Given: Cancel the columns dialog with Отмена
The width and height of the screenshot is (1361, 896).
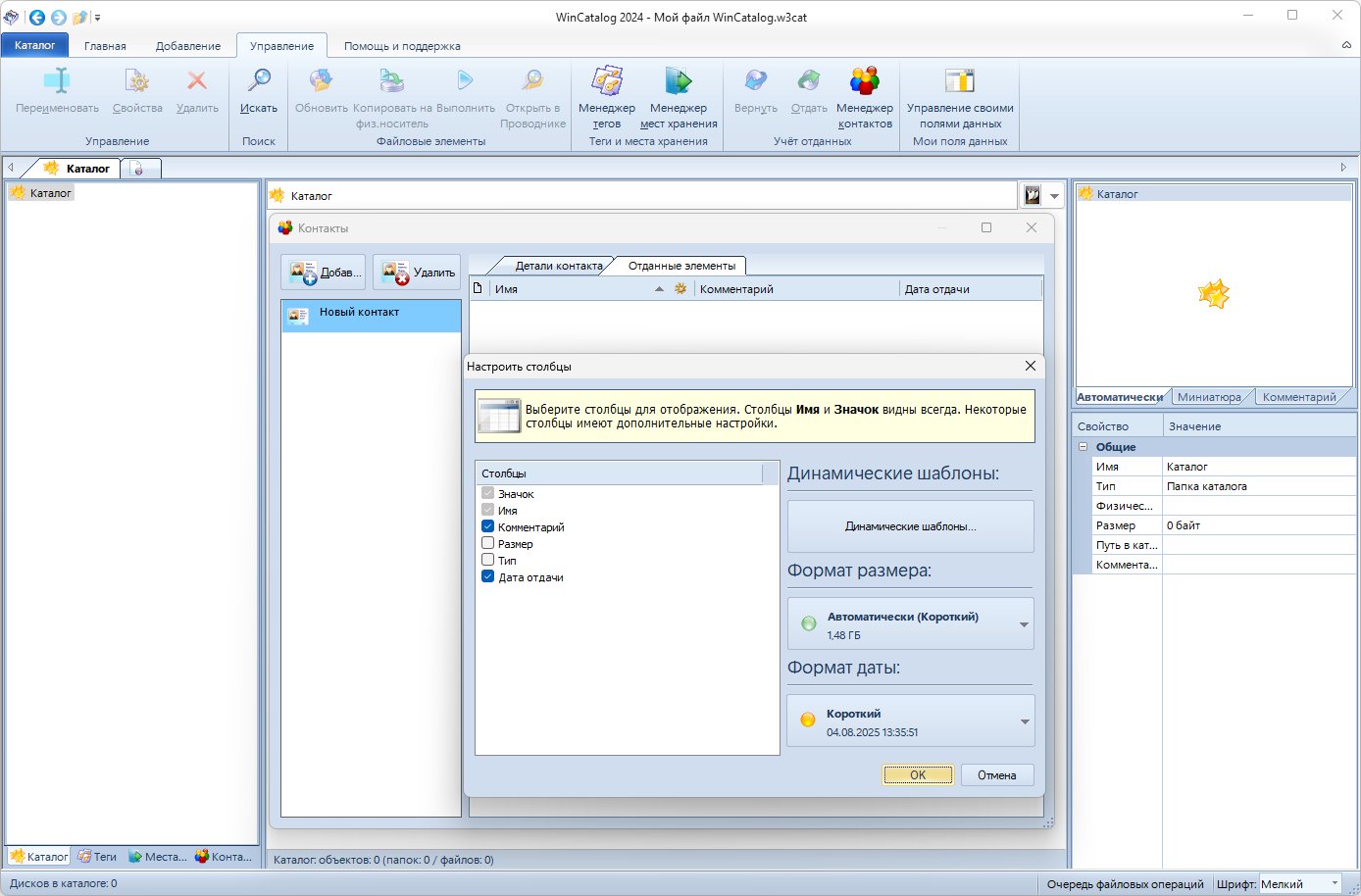Looking at the screenshot, I should tap(997, 774).
